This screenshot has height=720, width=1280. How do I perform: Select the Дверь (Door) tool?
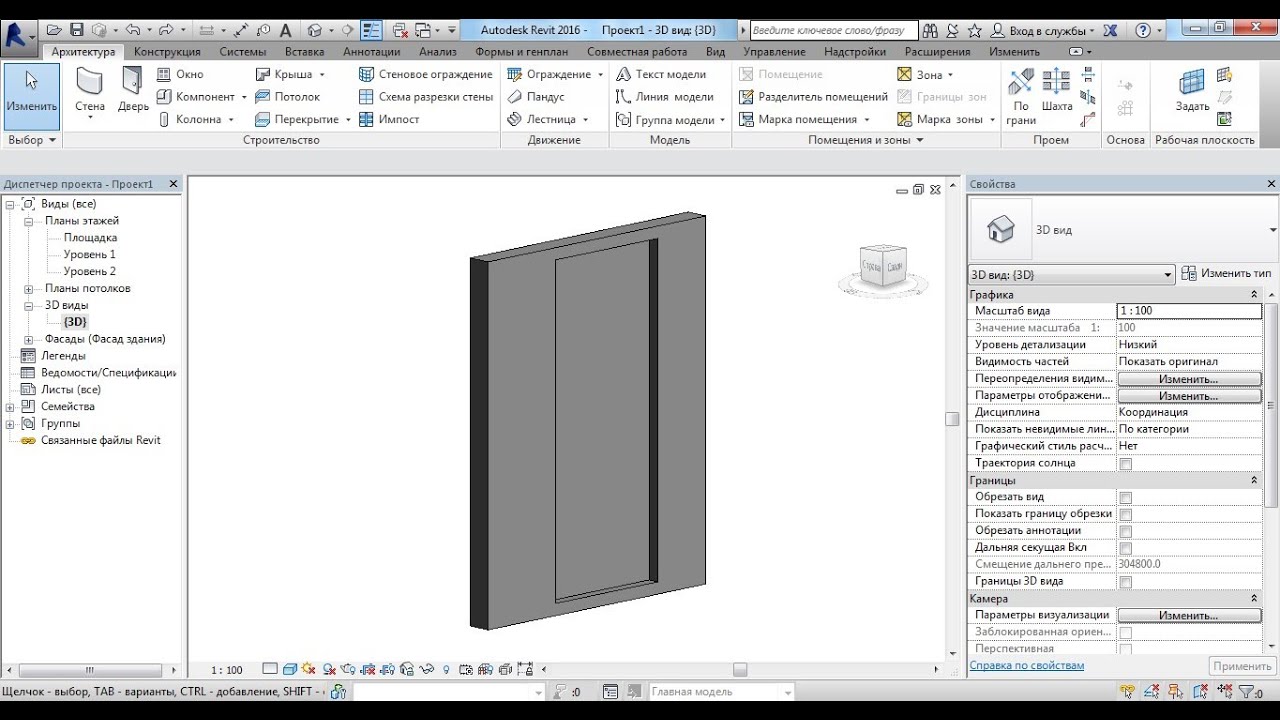pyautogui.click(x=133, y=90)
